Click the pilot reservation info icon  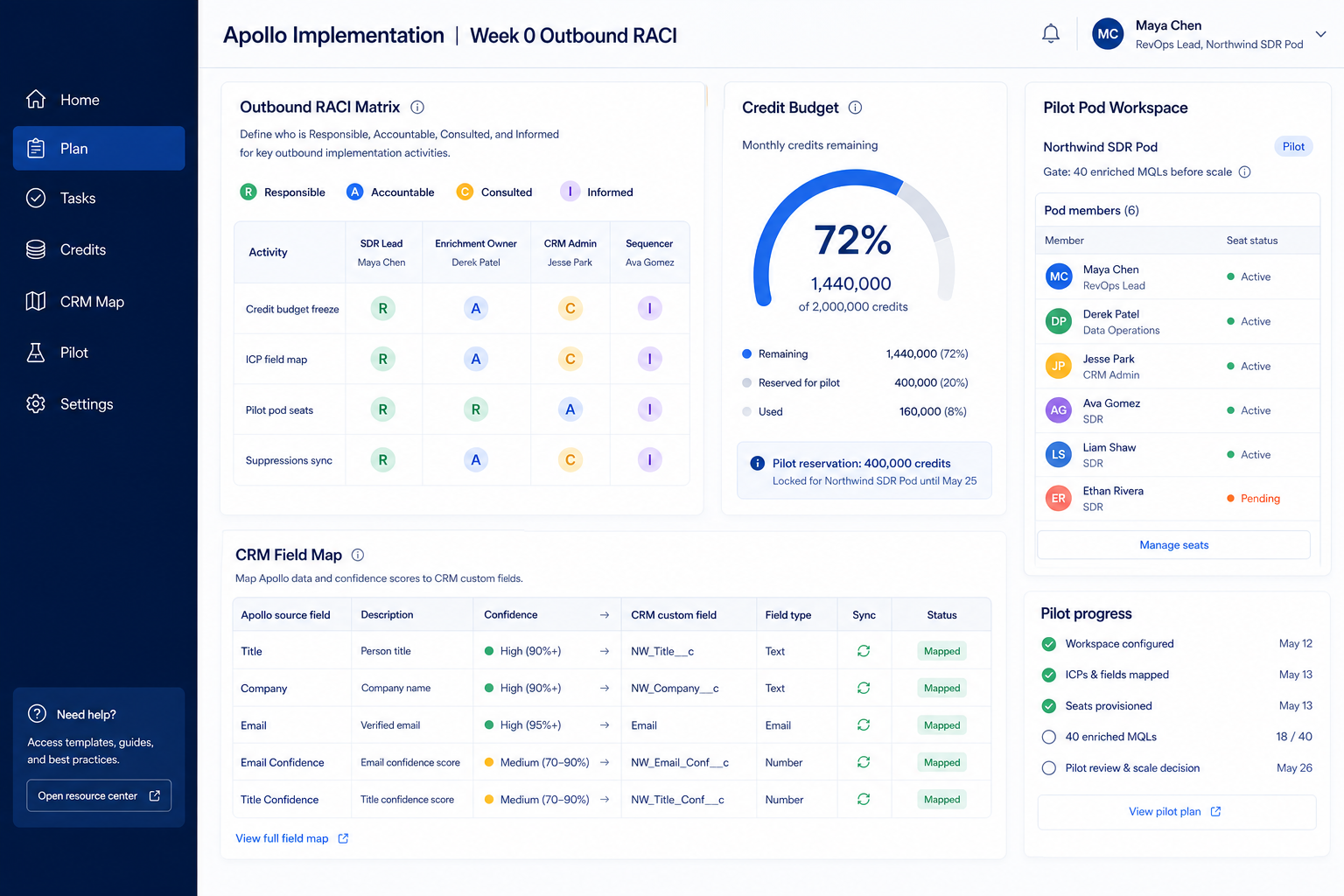[758, 464]
